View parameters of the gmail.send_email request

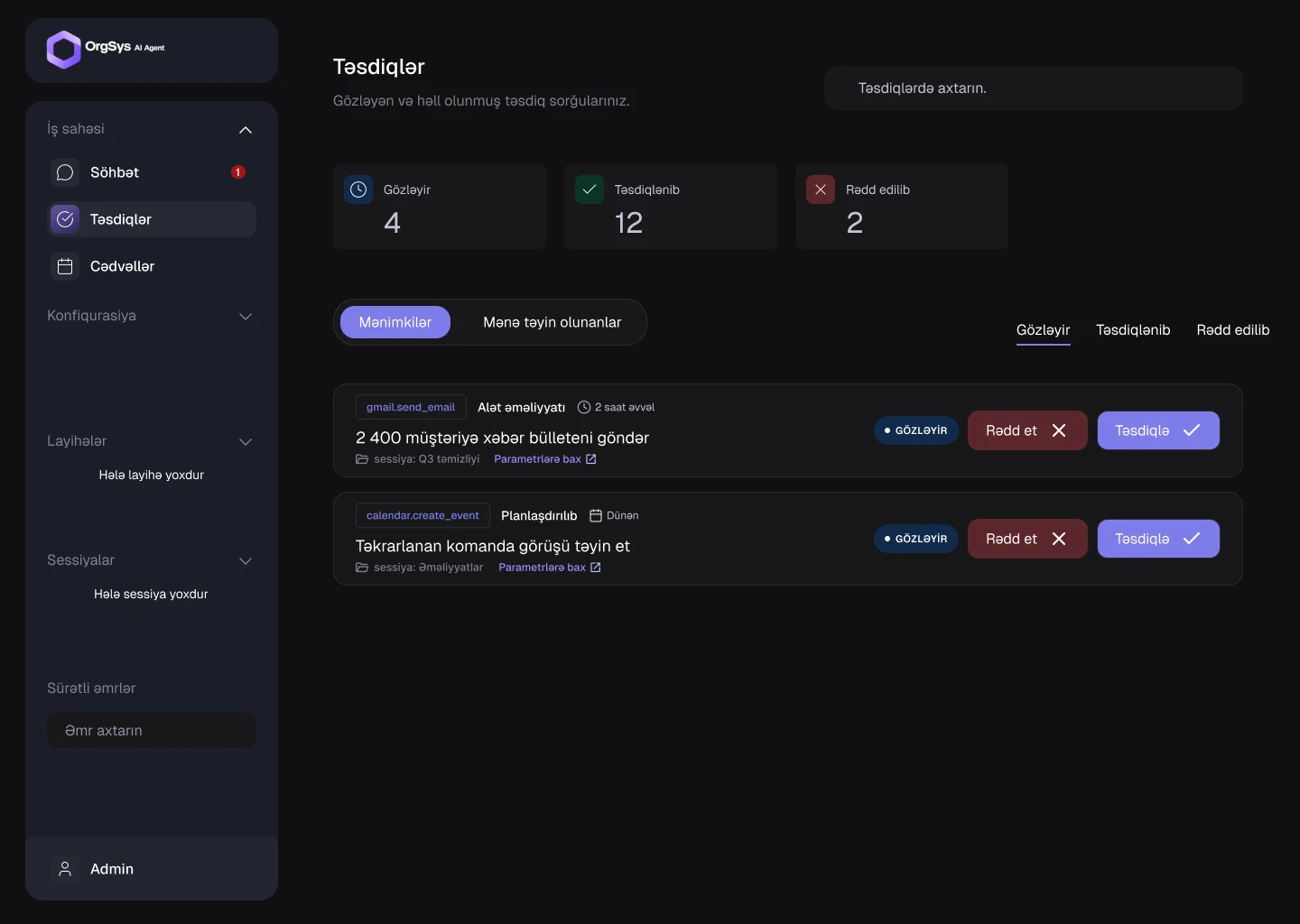(545, 459)
